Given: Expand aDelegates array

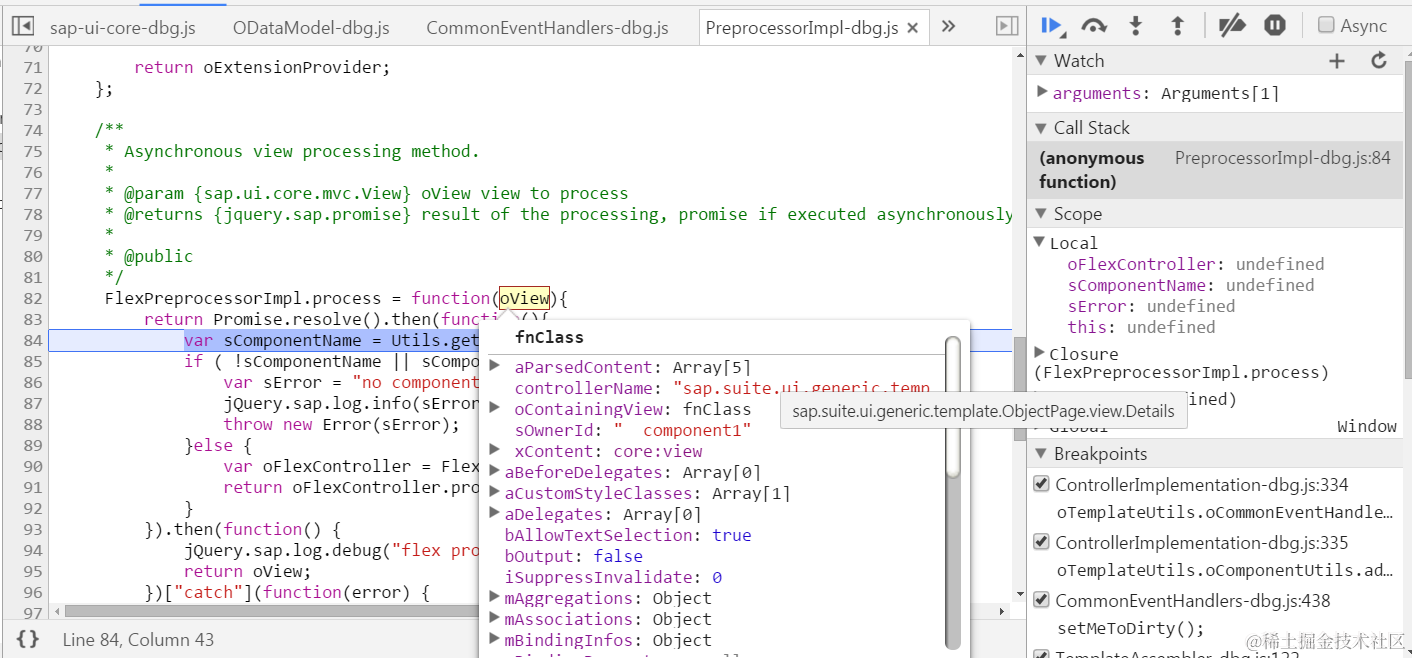Looking at the screenshot, I should pos(495,513).
